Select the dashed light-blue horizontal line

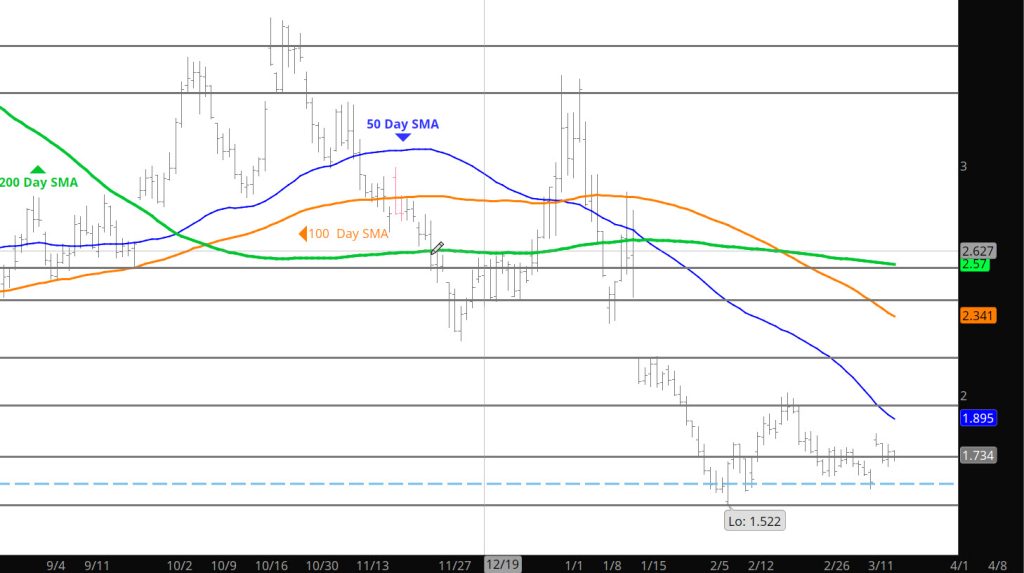(400, 483)
